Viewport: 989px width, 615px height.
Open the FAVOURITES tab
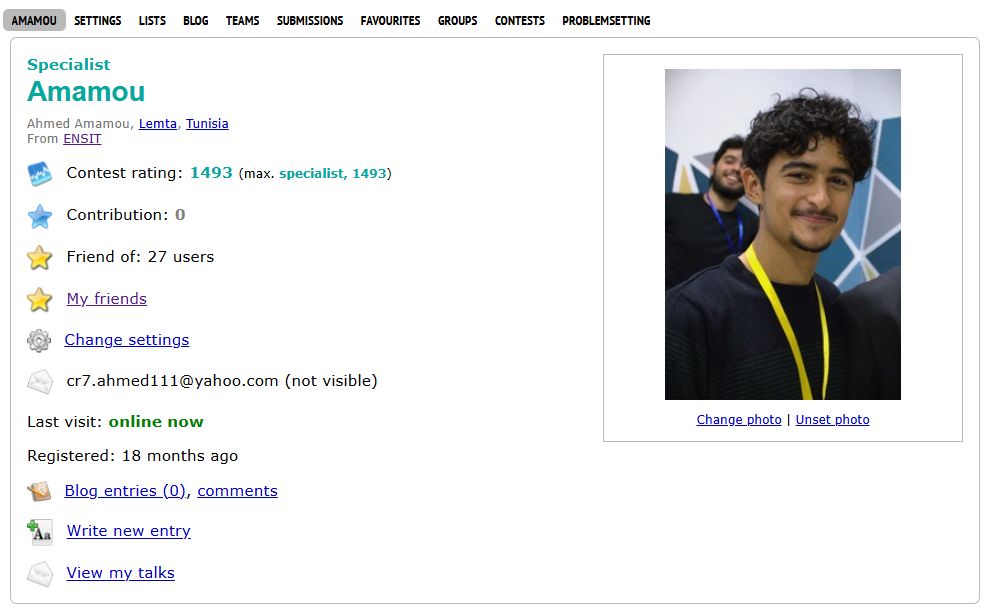tap(390, 21)
